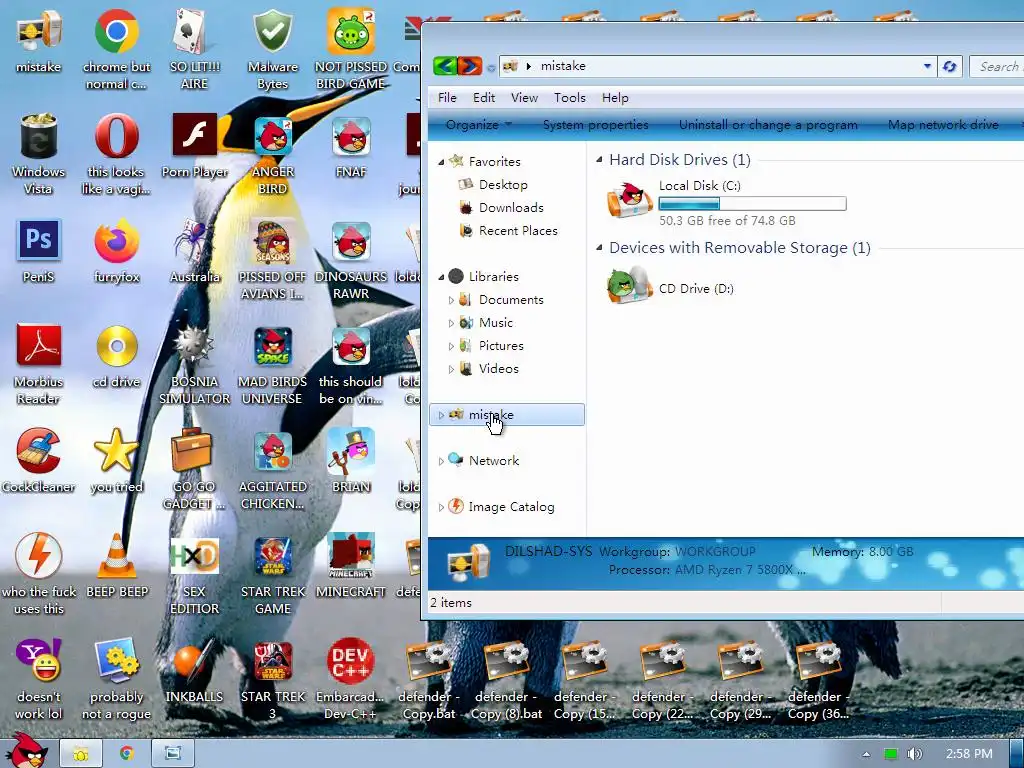This screenshot has width=1024, height=768.
Task: Open the Tools menu
Action: tap(569, 97)
